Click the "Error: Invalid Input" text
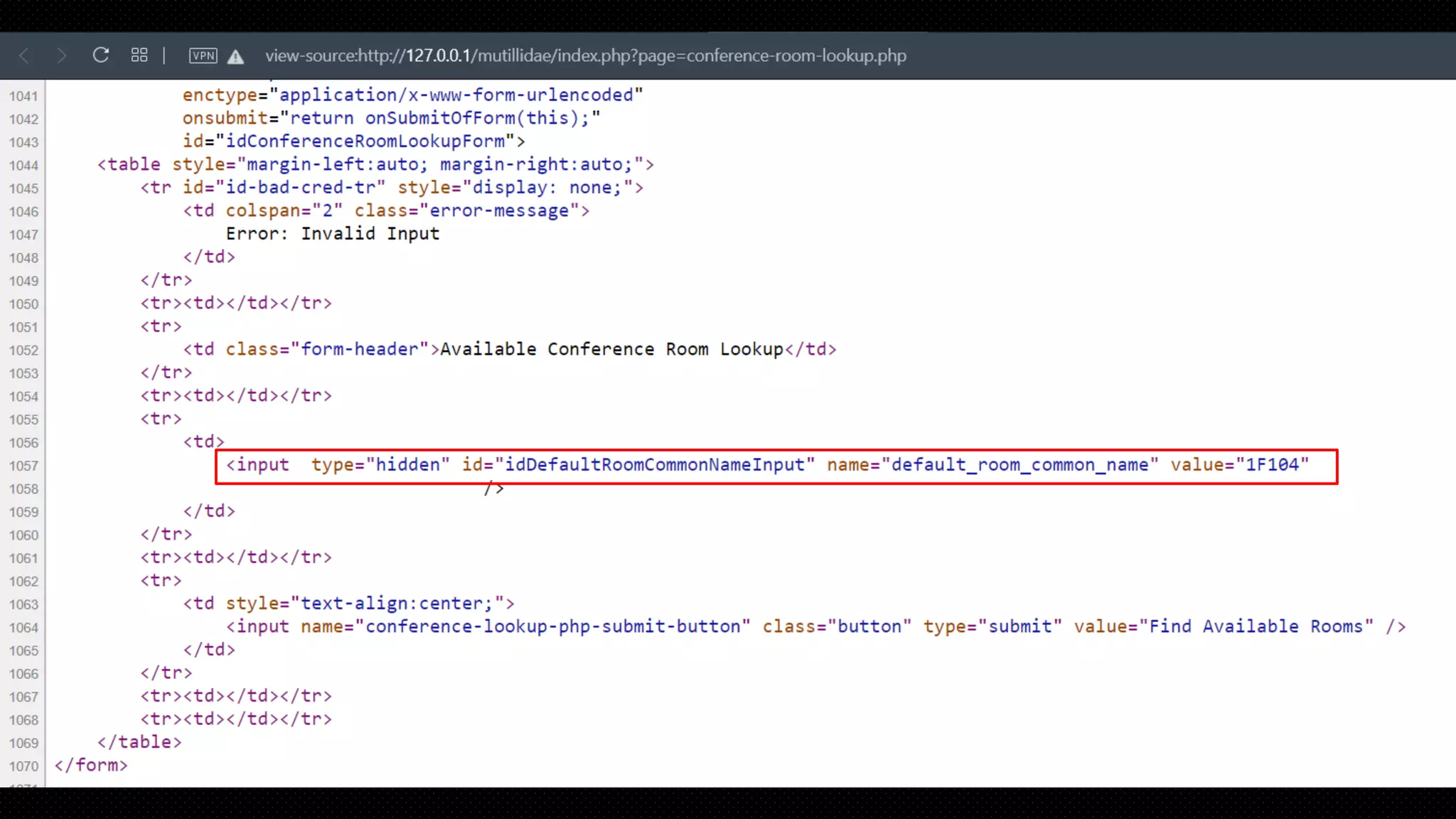 point(332,234)
